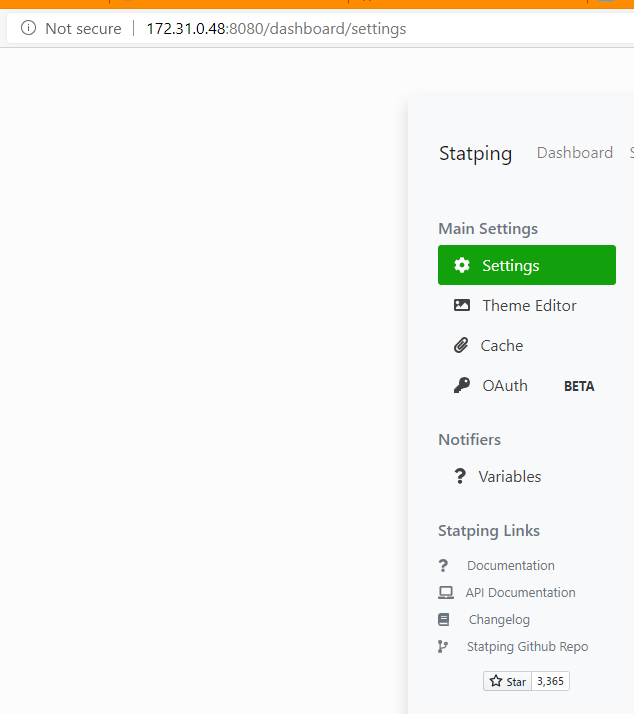
Task: Select the Settings sidebar tab
Action: coord(527,265)
